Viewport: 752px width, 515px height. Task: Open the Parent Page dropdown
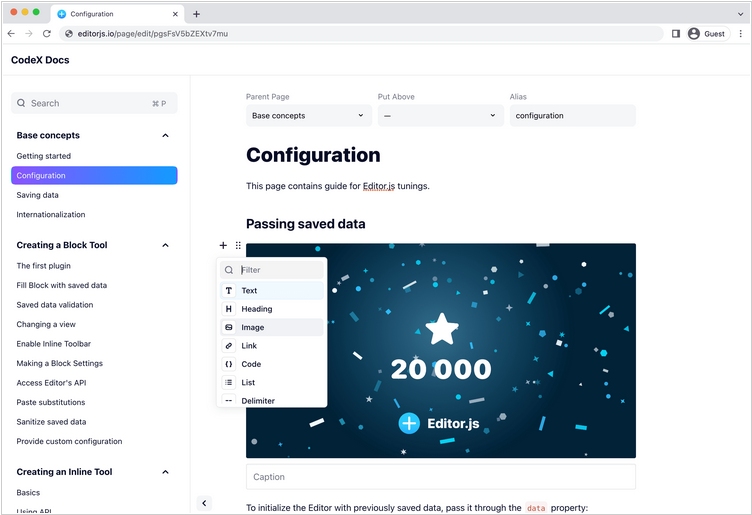tap(309, 116)
